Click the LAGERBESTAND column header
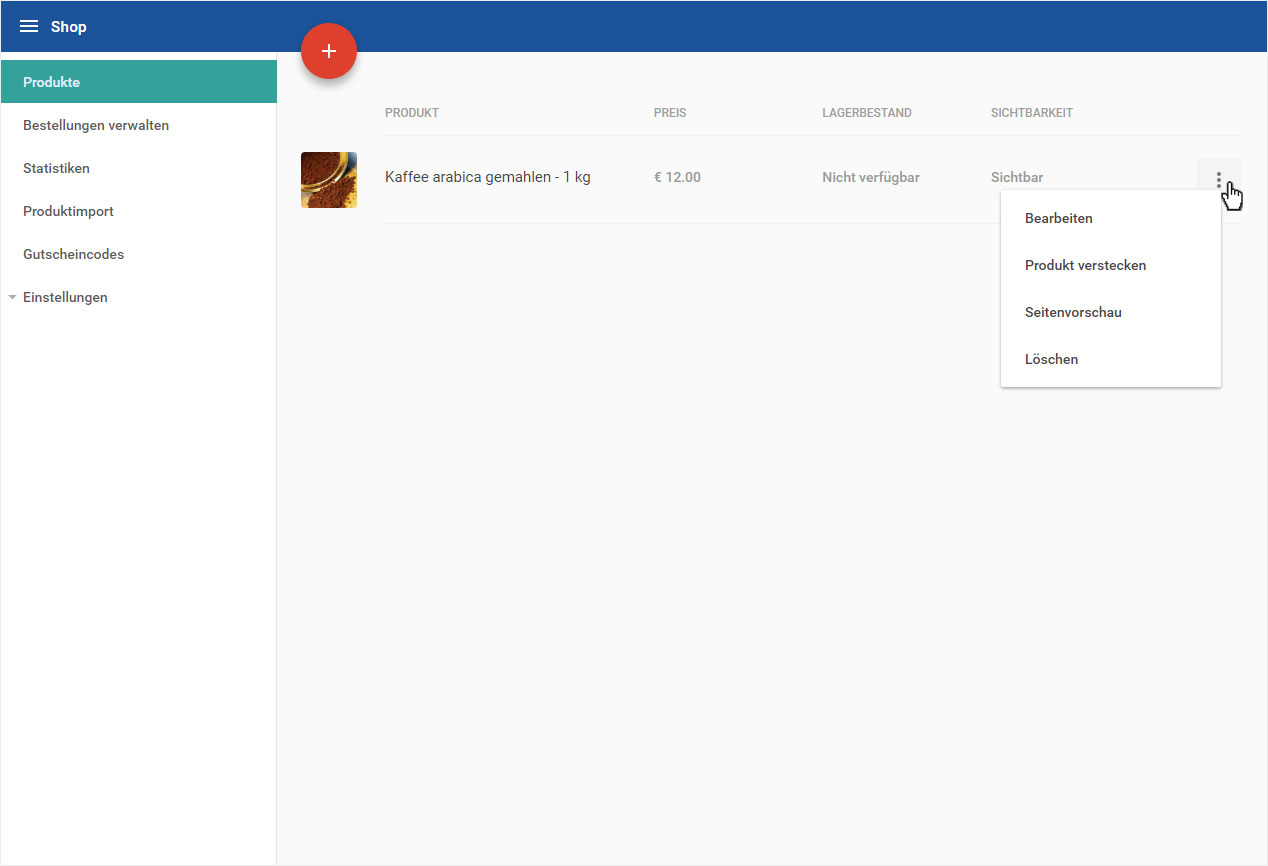Image resolution: width=1268 pixels, height=866 pixels. click(867, 113)
